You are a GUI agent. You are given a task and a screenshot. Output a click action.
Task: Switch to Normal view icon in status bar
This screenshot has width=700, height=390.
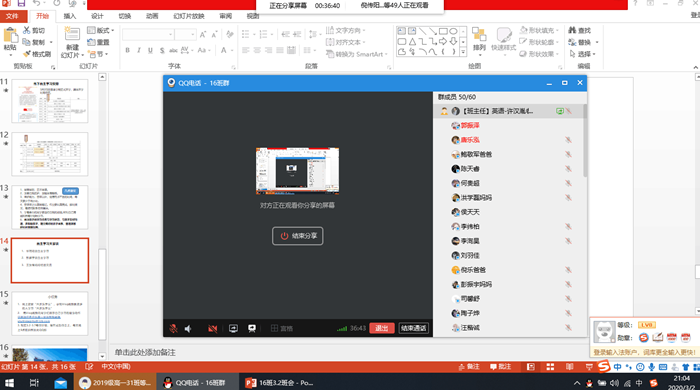pyautogui.click(x=531, y=367)
